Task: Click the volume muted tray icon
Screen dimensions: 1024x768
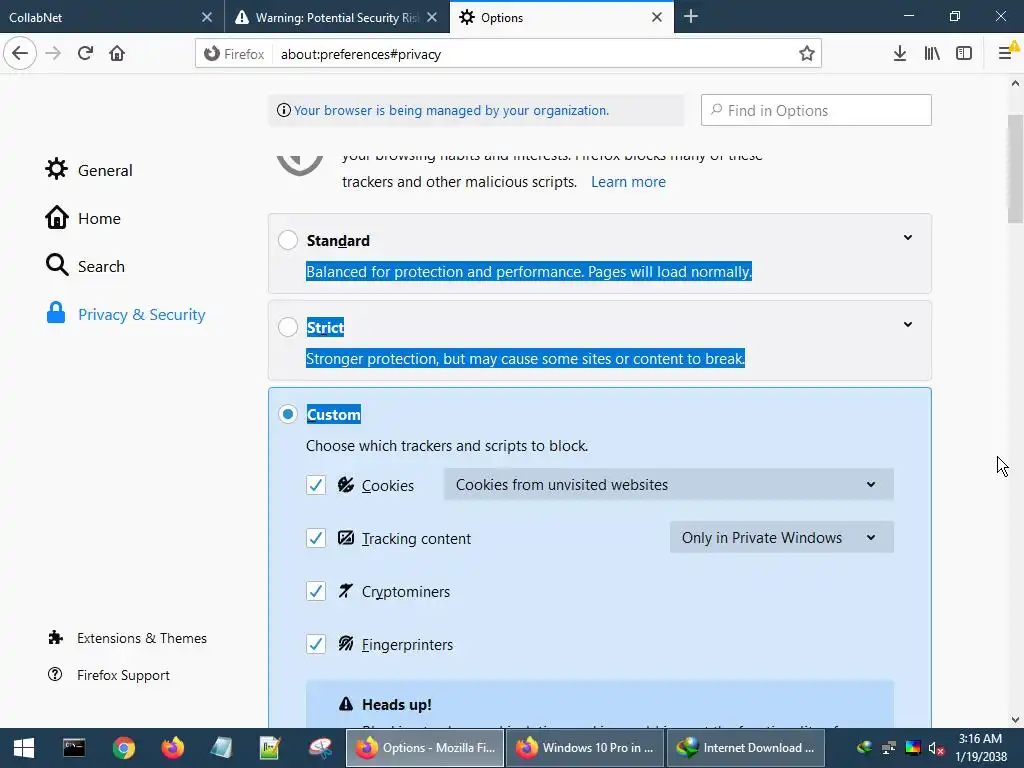Action: (x=936, y=748)
